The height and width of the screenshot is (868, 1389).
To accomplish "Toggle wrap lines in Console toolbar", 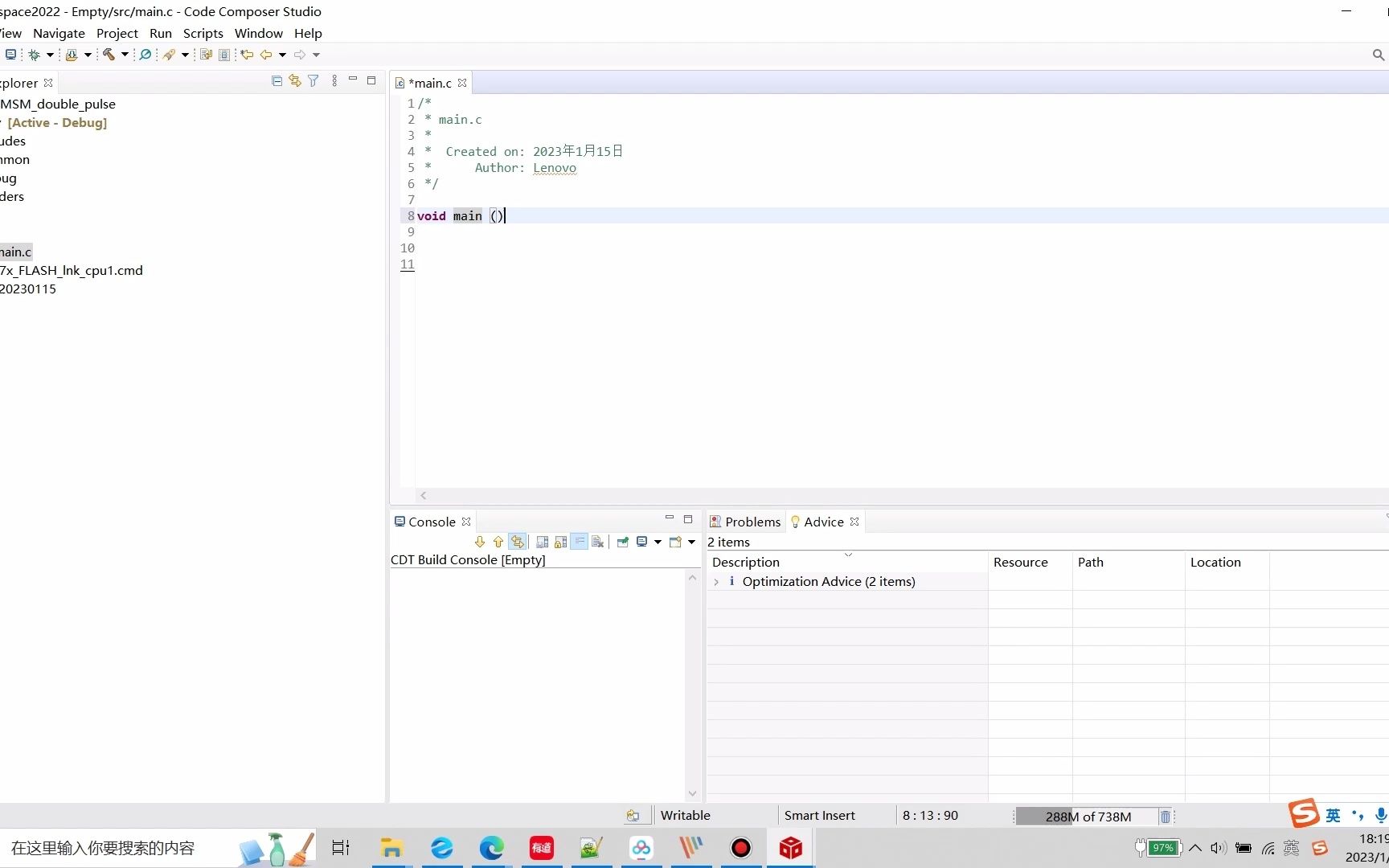I will [x=579, y=542].
